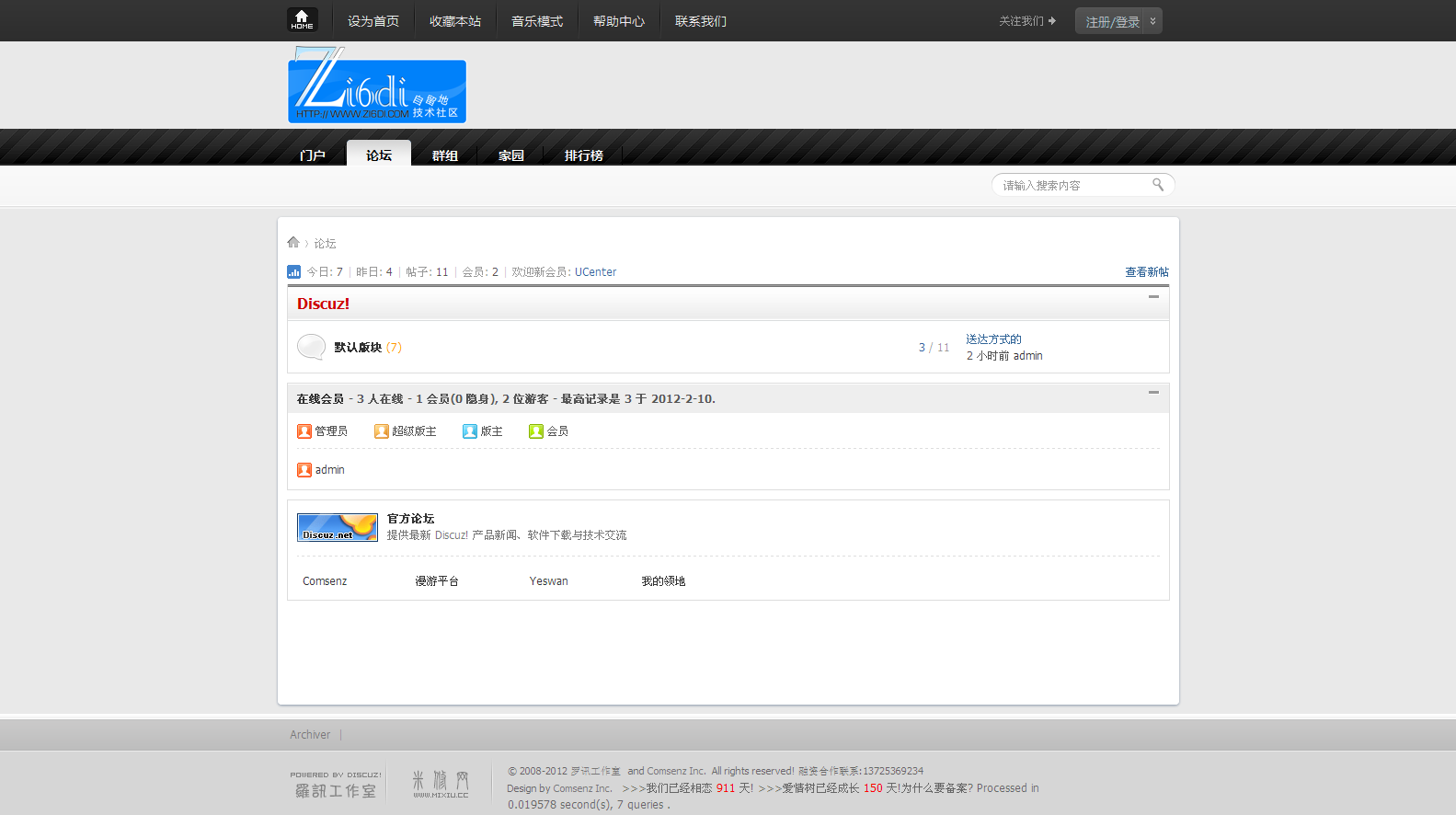The width and height of the screenshot is (1456, 815).
Task: Select 音乐模式 in the top menu
Action: (537, 21)
